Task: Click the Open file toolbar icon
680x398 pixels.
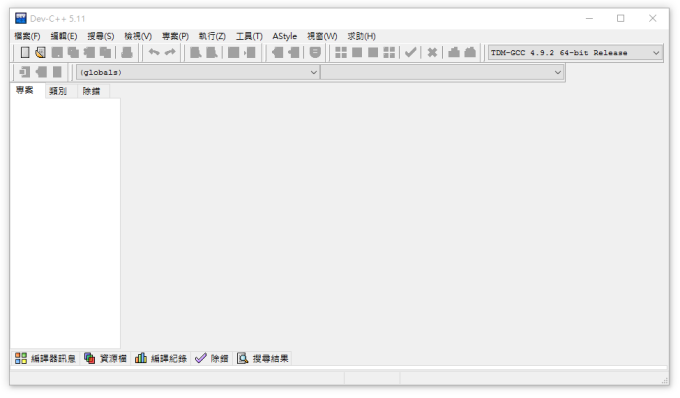Action: point(40,53)
